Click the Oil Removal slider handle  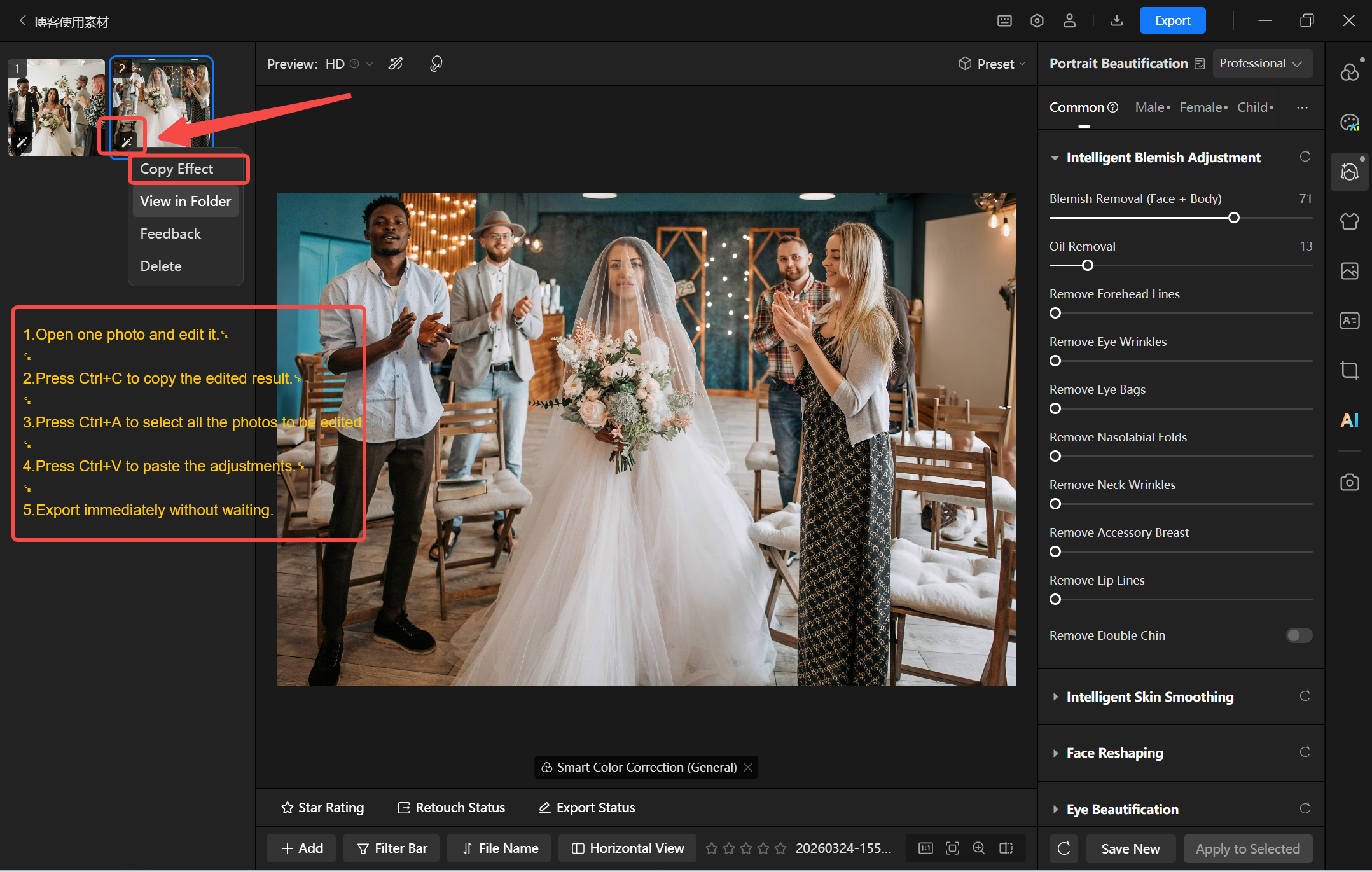point(1088,265)
